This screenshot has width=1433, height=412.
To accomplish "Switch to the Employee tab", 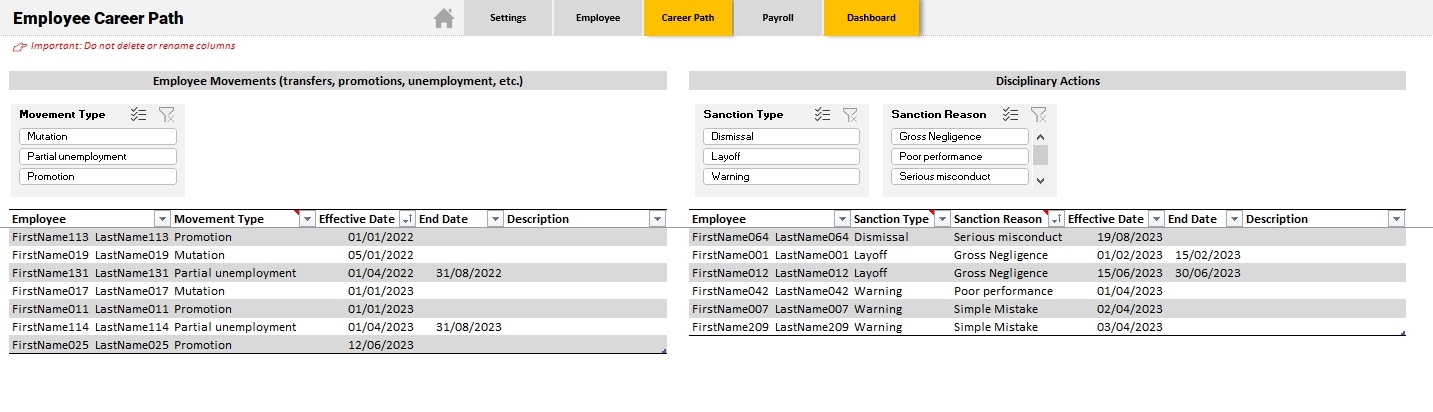I will 598,18.
